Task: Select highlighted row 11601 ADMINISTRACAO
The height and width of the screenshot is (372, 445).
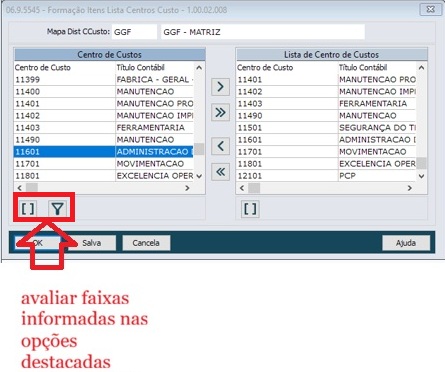Action: pos(104,152)
